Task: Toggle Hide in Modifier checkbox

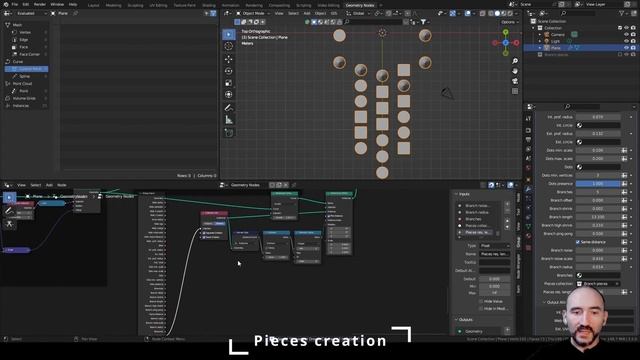Action: point(481,309)
